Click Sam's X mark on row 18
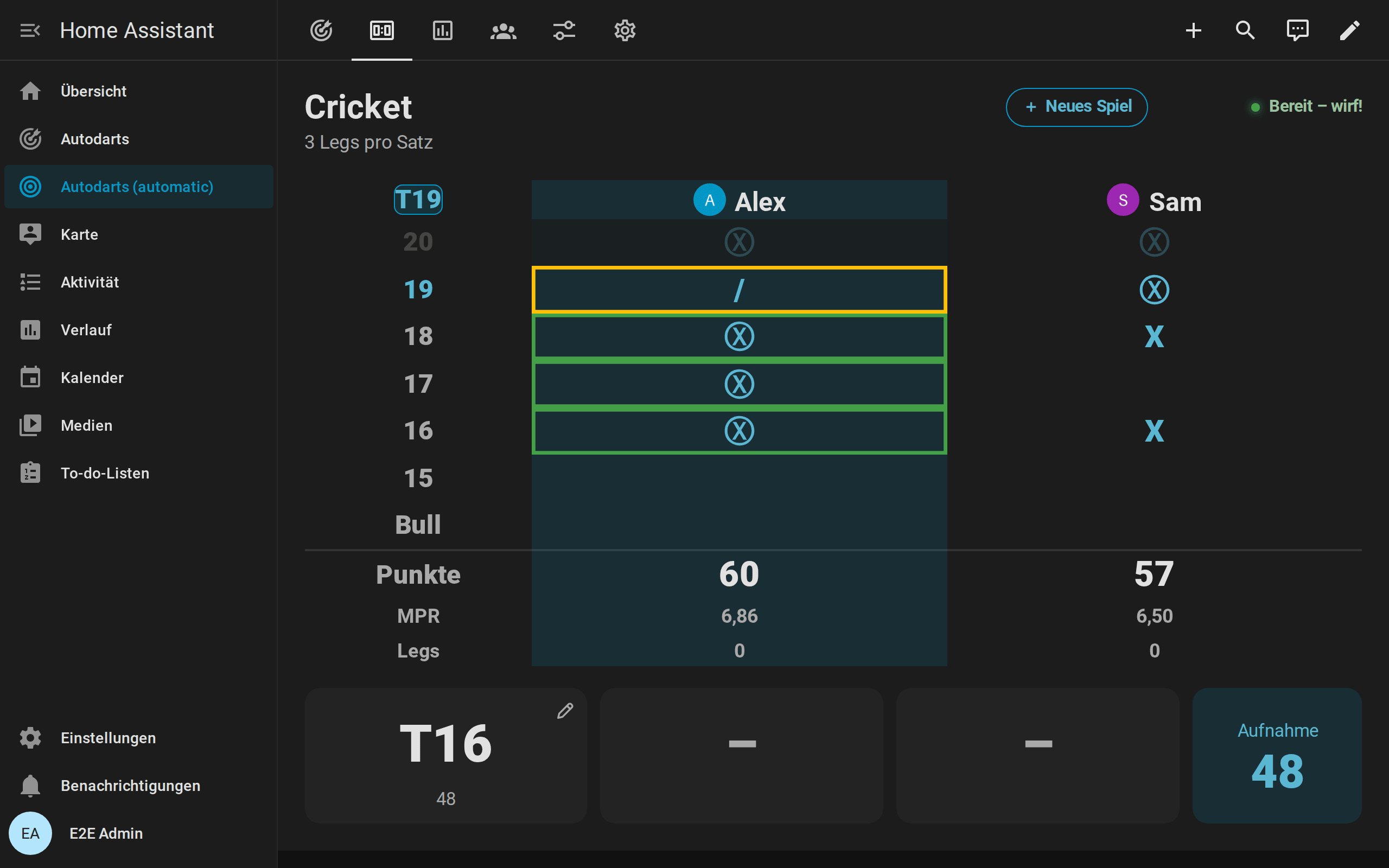 click(x=1154, y=336)
